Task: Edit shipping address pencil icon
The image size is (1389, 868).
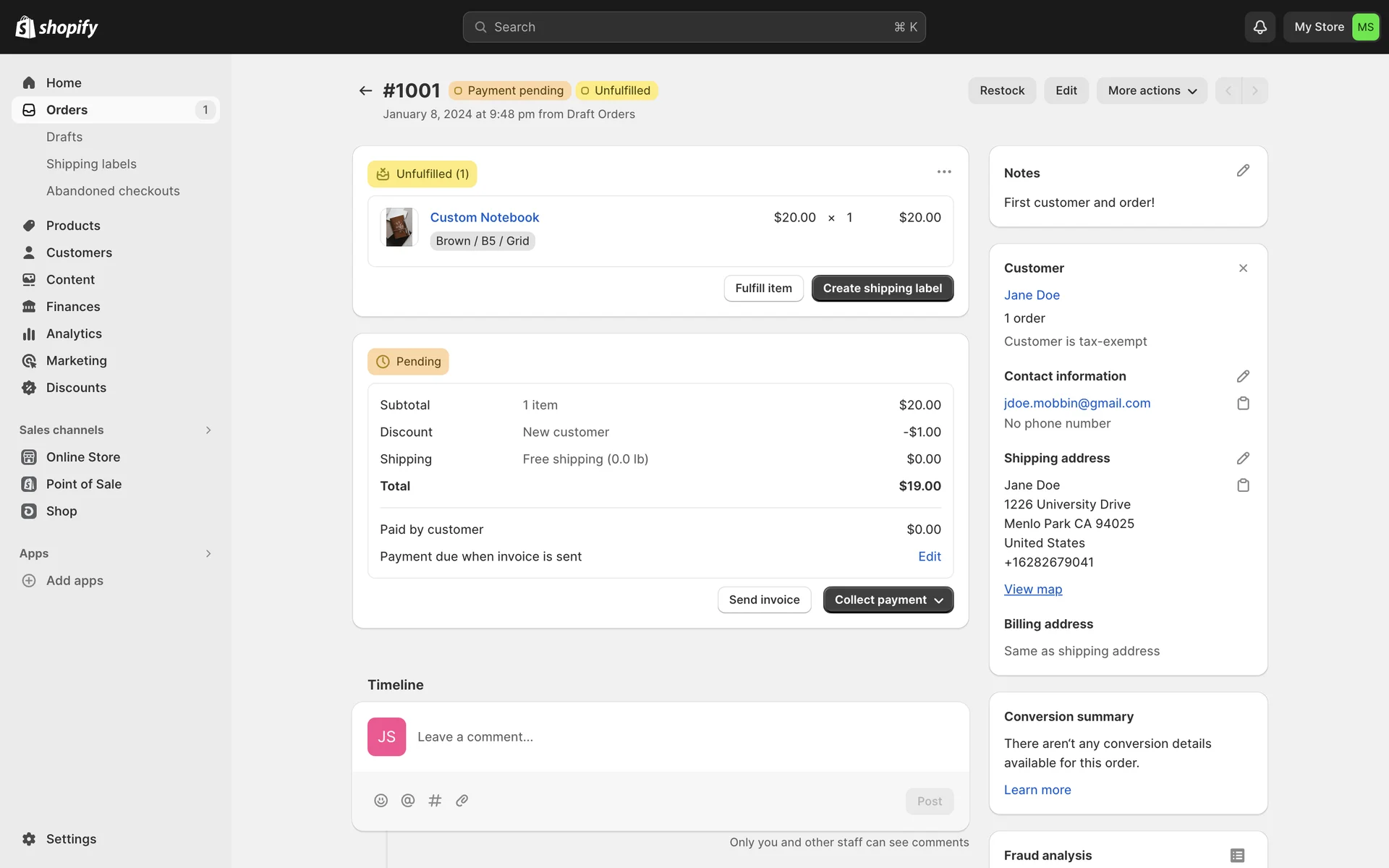Action: 1243,458
